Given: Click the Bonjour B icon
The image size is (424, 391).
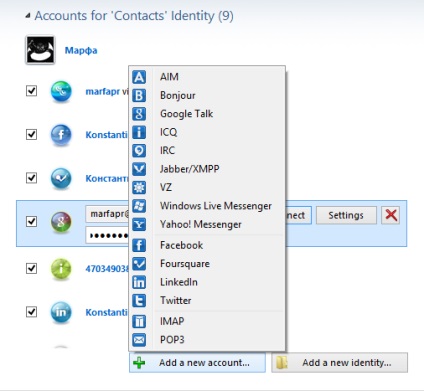Looking at the screenshot, I should coord(139,95).
